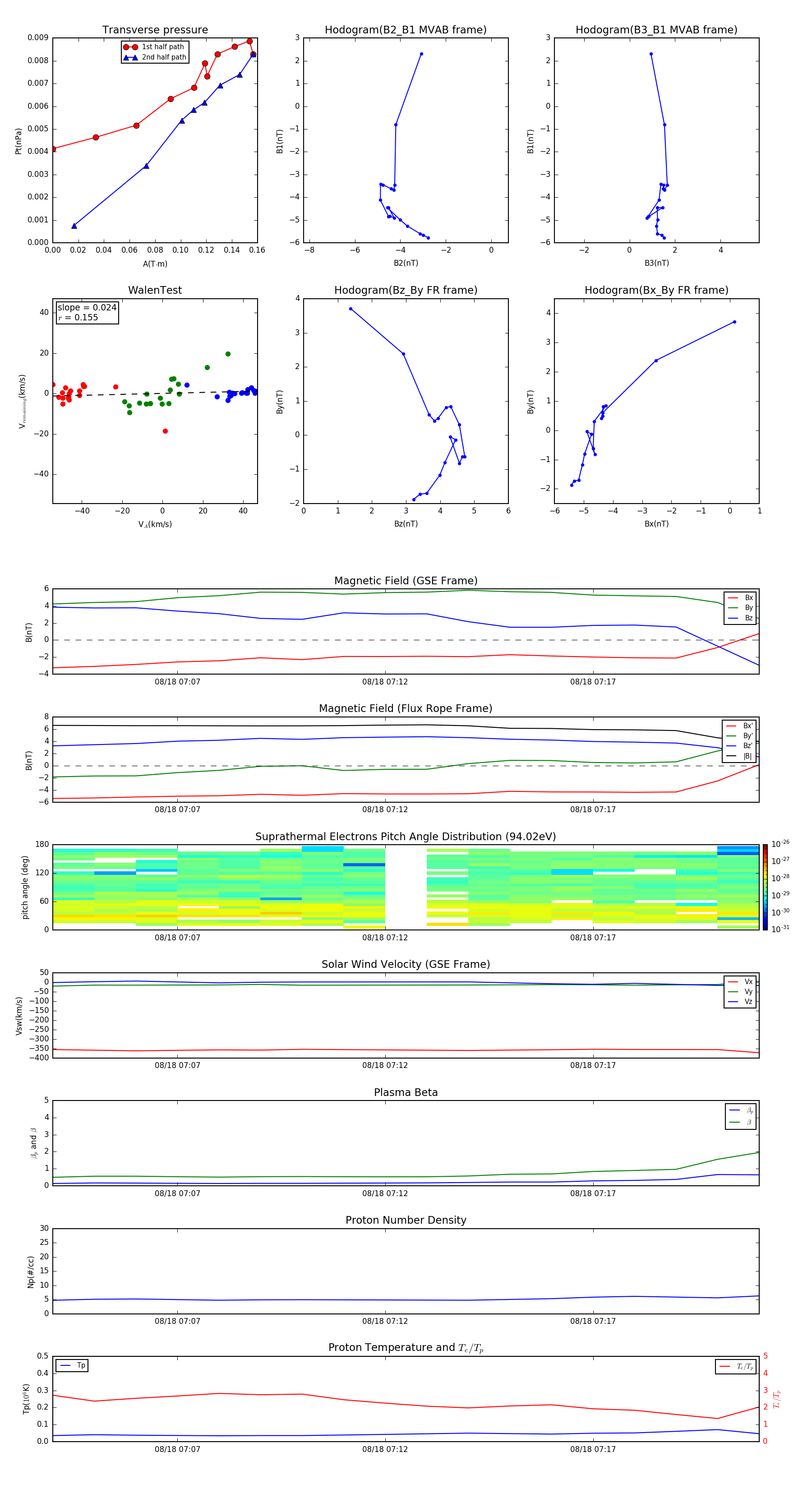Click the "pitch angle (deg)" axis label
The width and height of the screenshot is (812, 1489).
25,887
